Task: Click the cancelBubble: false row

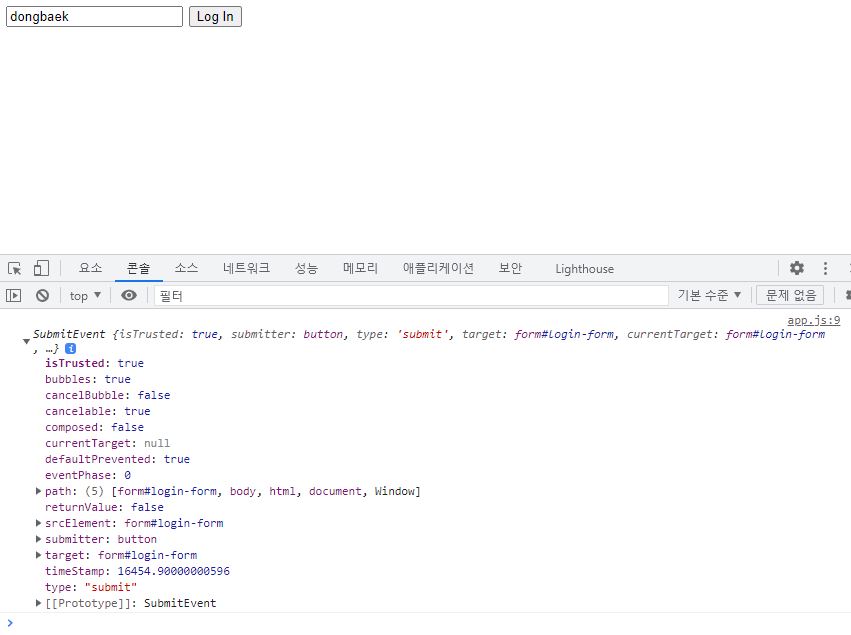Action: pos(107,395)
